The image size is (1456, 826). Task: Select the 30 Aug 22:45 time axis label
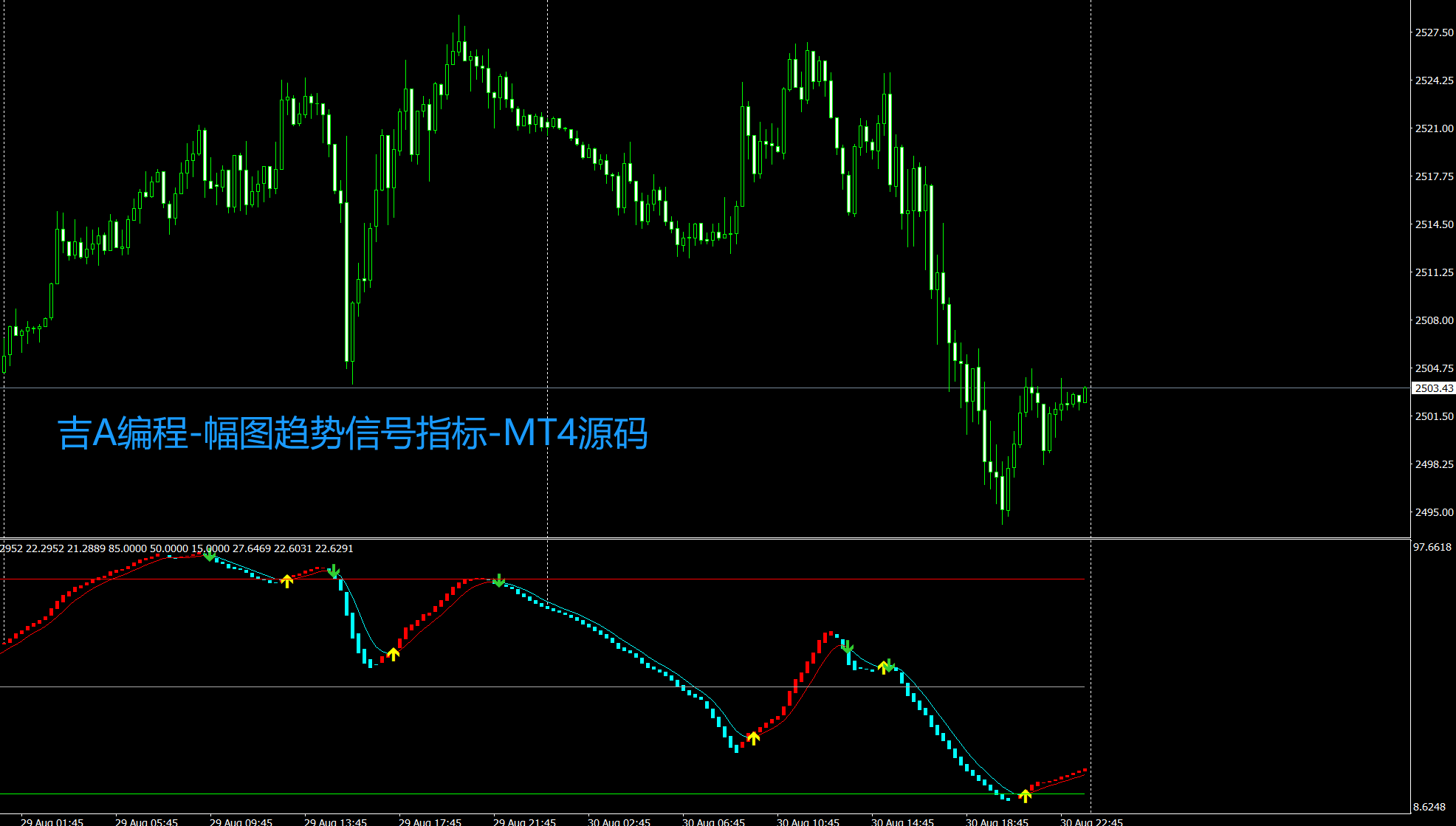[1091, 822]
